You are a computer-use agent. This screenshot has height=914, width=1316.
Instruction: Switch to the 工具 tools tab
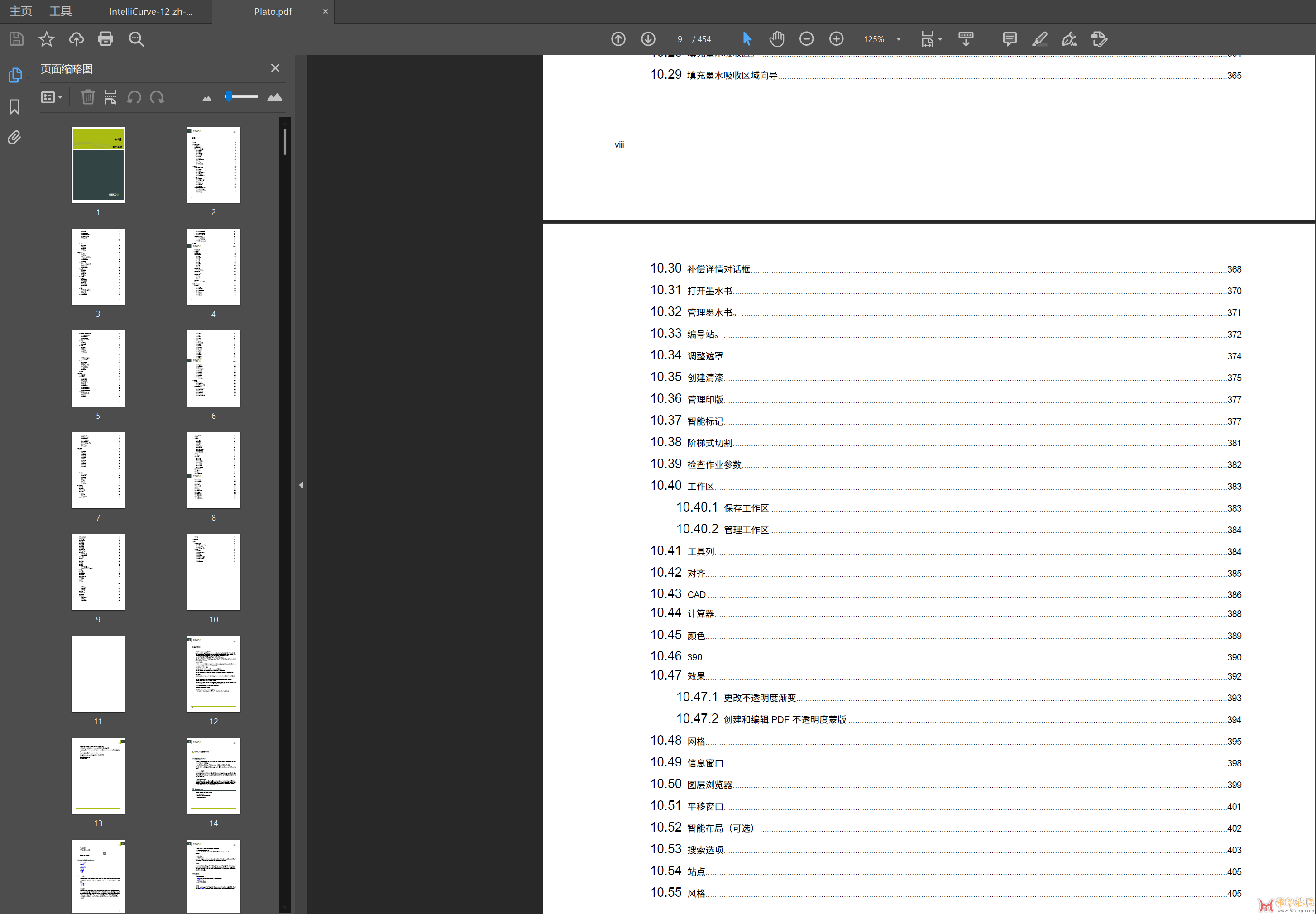click(x=60, y=11)
